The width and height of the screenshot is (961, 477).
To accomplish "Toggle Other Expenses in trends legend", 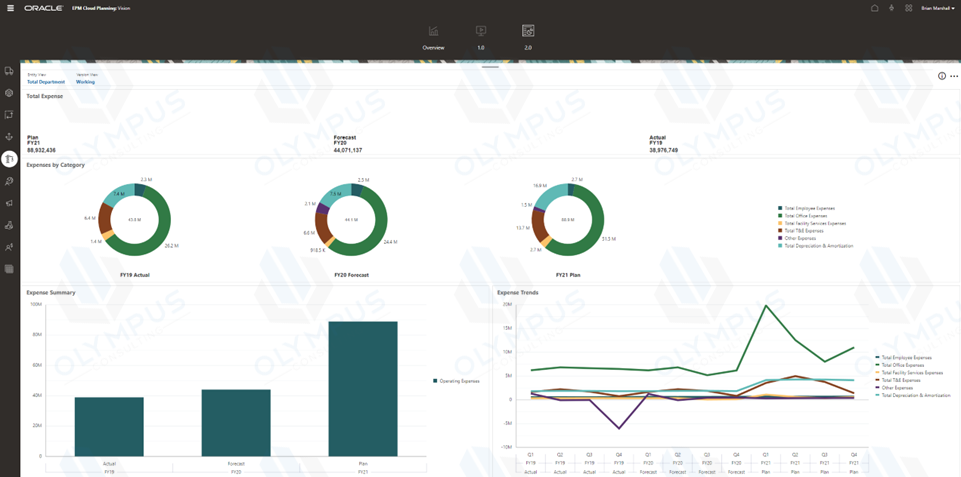I will point(894,387).
